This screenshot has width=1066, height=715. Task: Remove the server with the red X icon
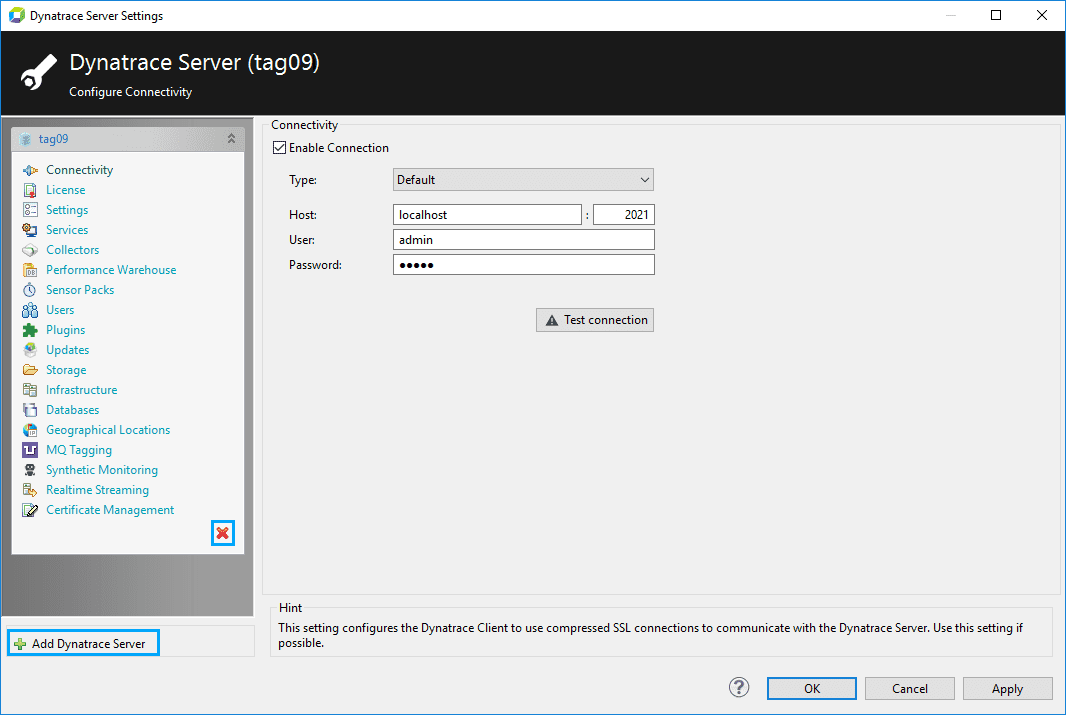[223, 534]
